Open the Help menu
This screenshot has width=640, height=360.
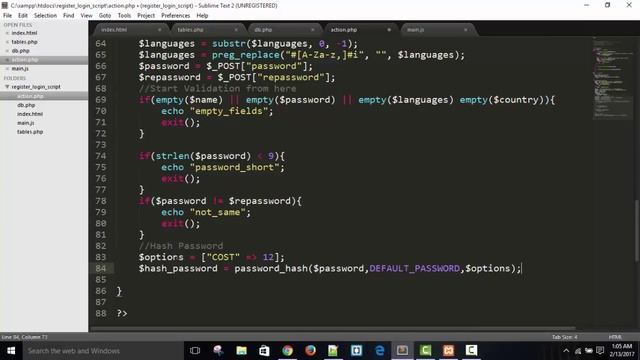point(202,16)
